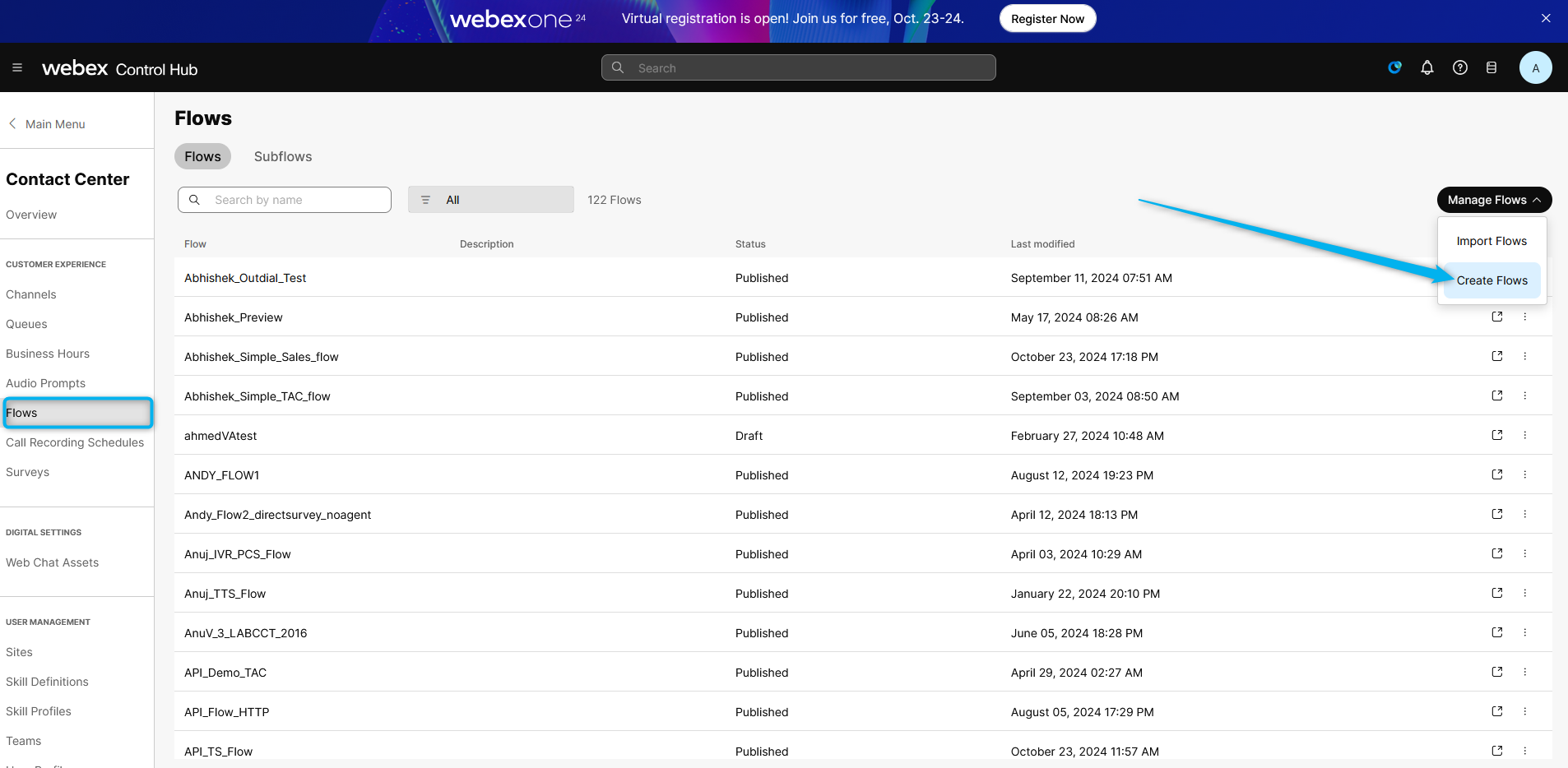Click the Abhishek_Outdial_Test flow name
The height and width of the screenshot is (768, 1568).
point(245,278)
